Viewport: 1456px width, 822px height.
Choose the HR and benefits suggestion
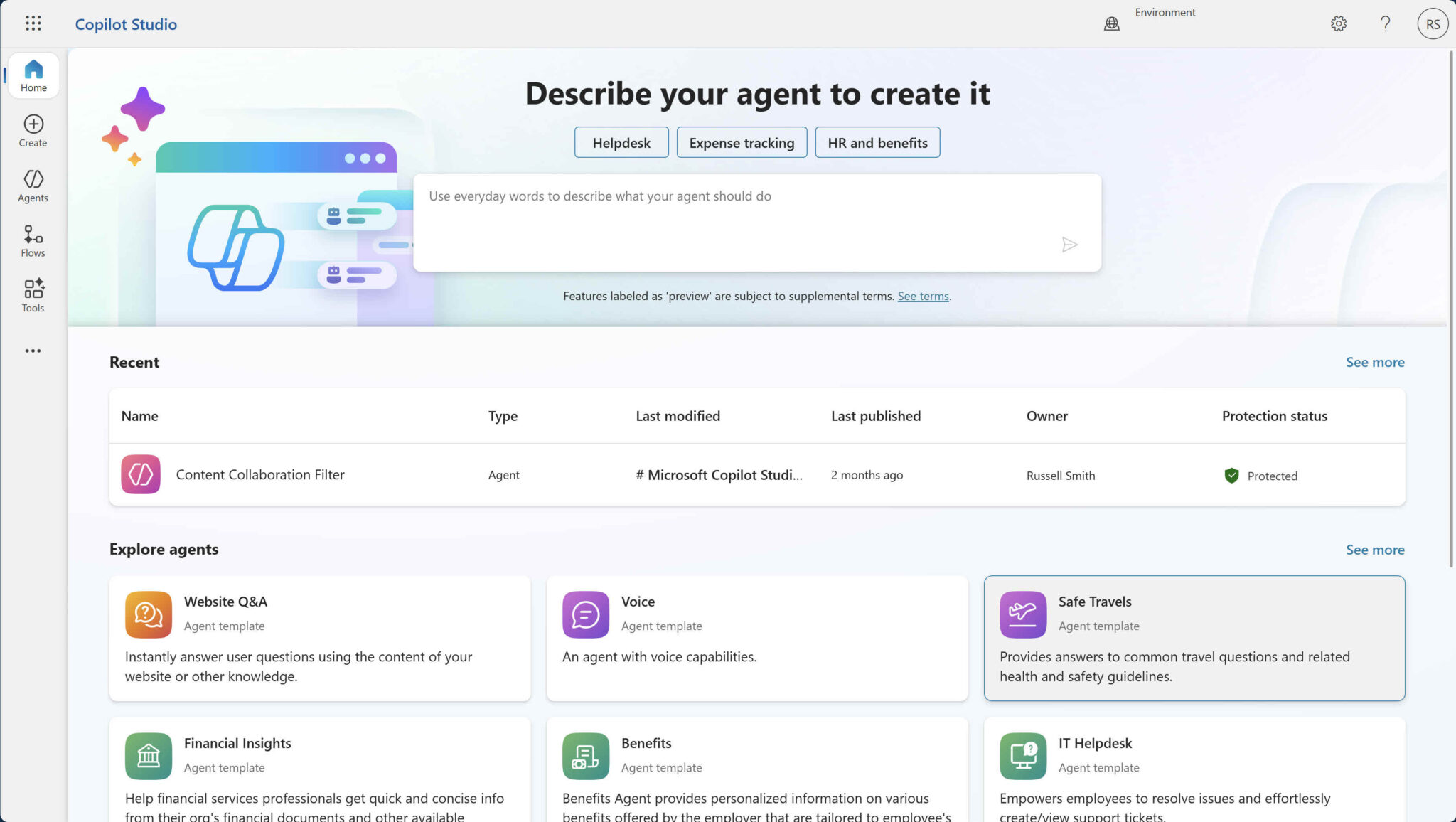pos(877,143)
